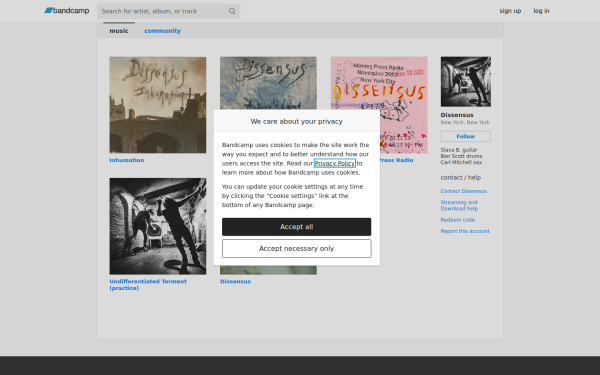
Task: Click the Accept all button
Action: pyautogui.click(x=297, y=227)
